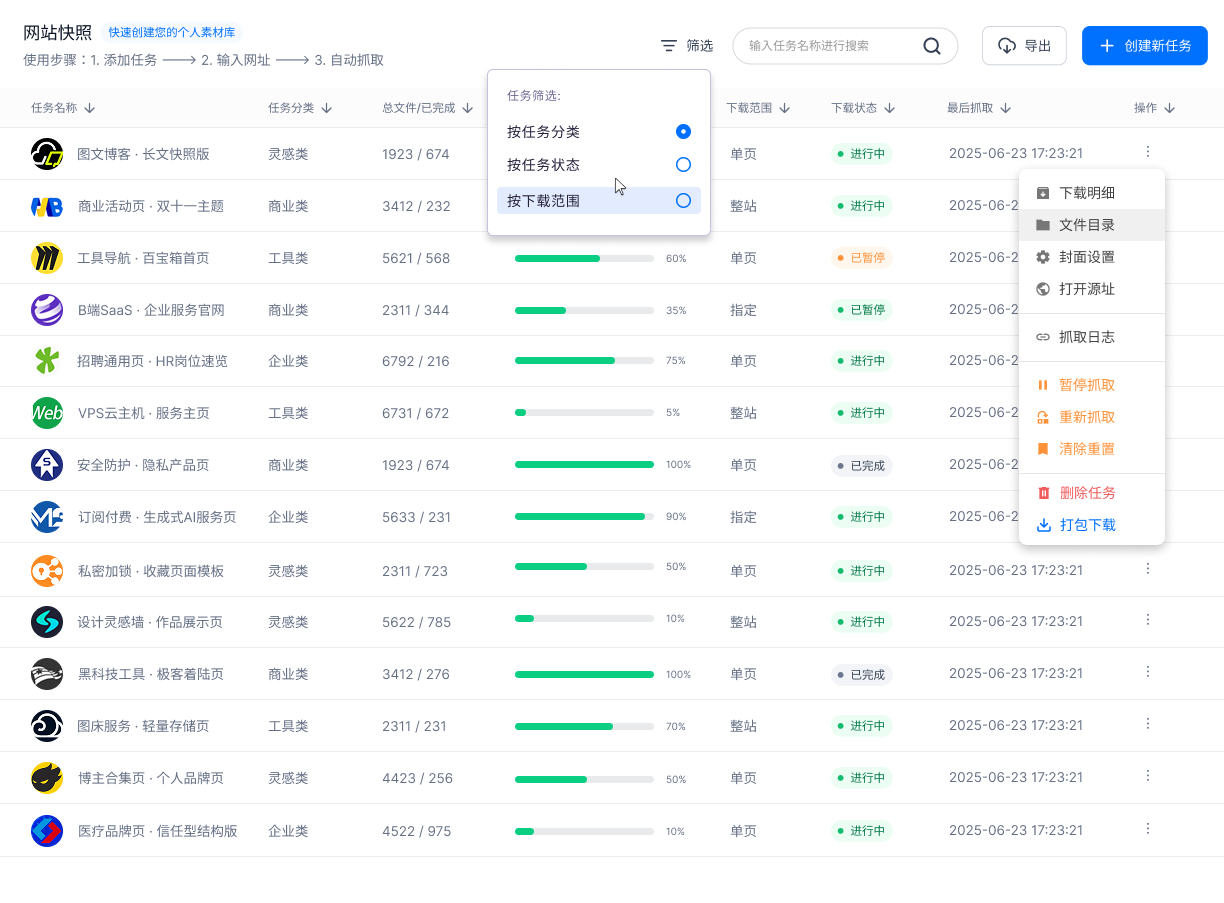Screen dimensions: 1224x903
Task: Open more actions for 博主合集页 row
Action: coord(1148,775)
